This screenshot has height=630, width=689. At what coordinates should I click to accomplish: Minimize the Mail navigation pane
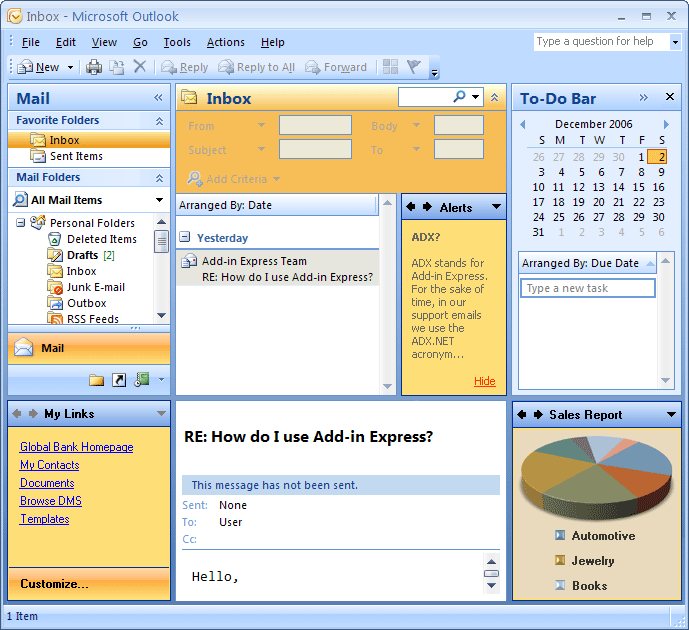(x=158, y=98)
